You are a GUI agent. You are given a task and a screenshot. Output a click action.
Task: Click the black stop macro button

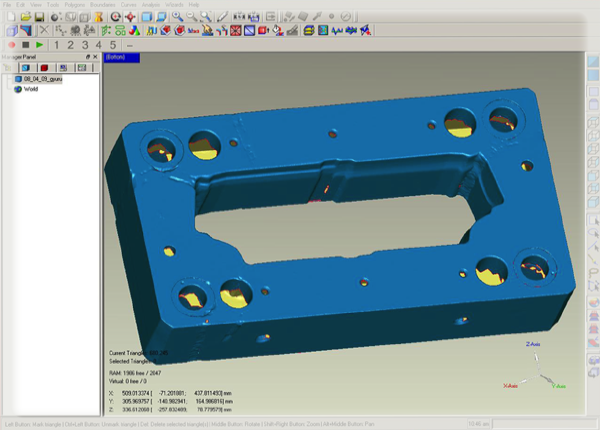pyautogui.click(x=24, y=45)
